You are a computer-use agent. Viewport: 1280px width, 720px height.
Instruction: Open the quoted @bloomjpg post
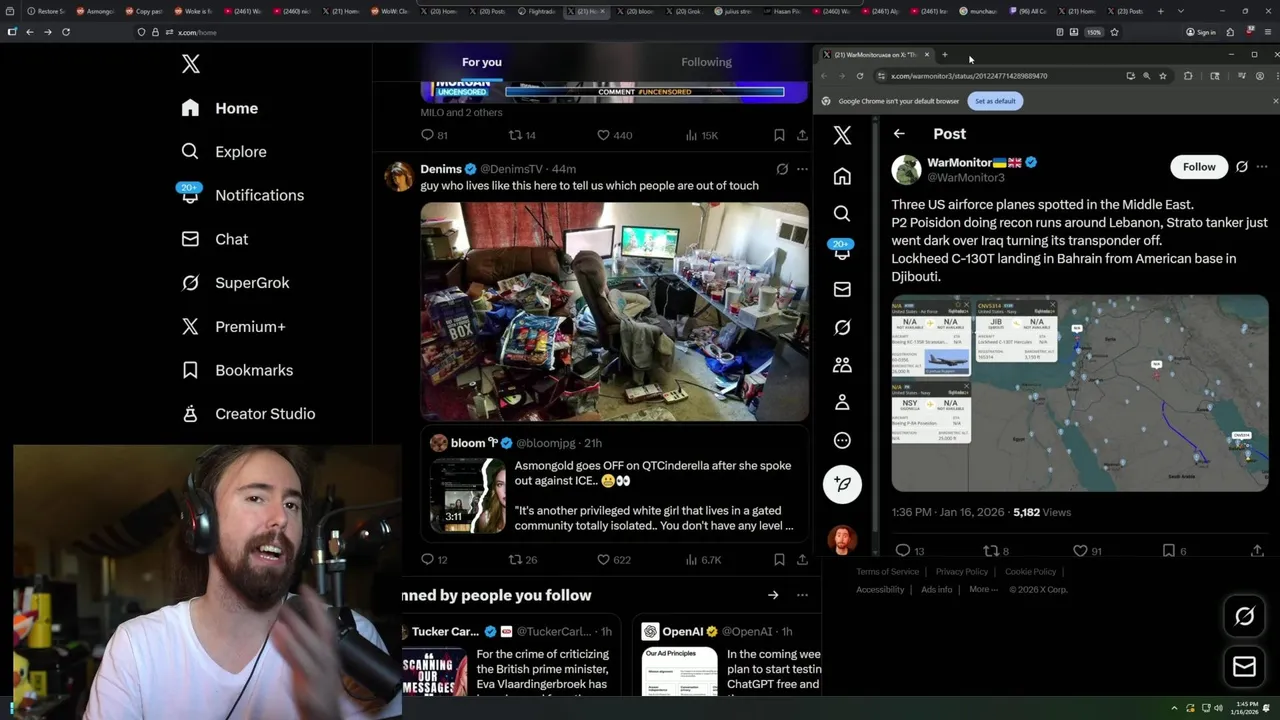point(614,483)
